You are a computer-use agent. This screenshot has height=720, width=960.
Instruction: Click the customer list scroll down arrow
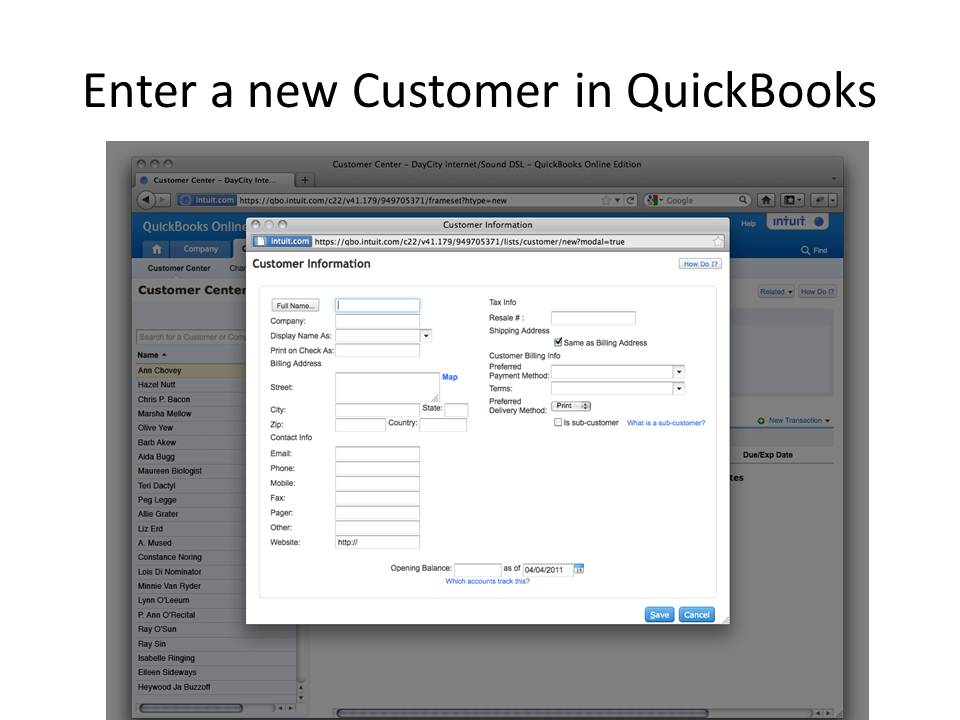point(301,698)
